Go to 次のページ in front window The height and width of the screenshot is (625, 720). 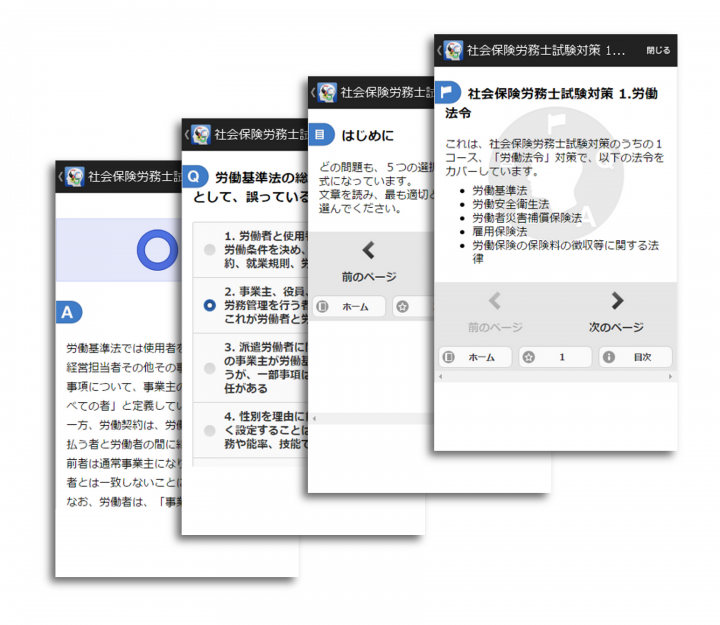click(617, 312)
